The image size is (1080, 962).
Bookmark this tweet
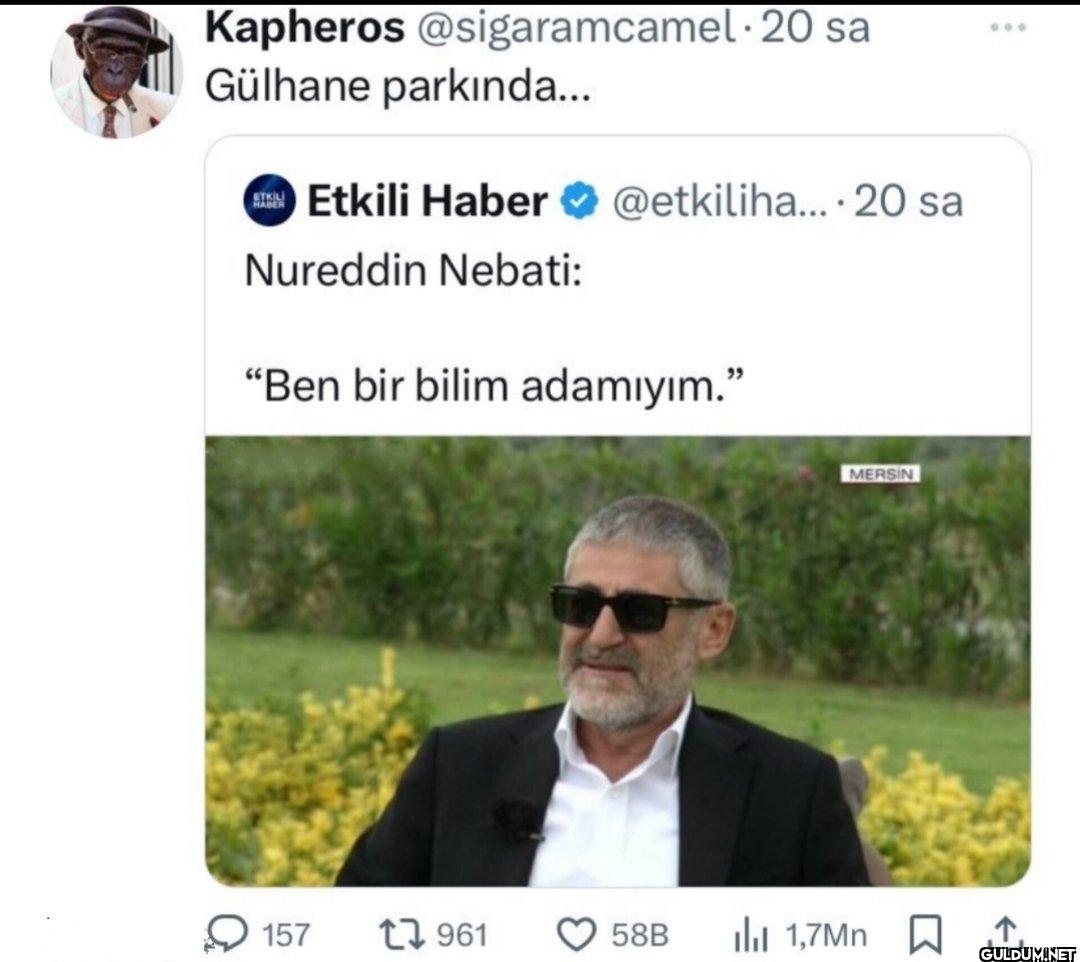point(925,935)
